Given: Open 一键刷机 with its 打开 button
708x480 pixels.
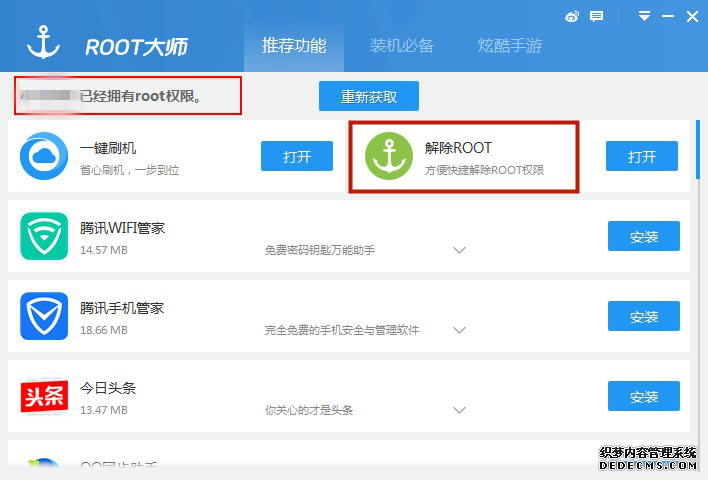Looking at the screenshot, I should coord(297,156).
